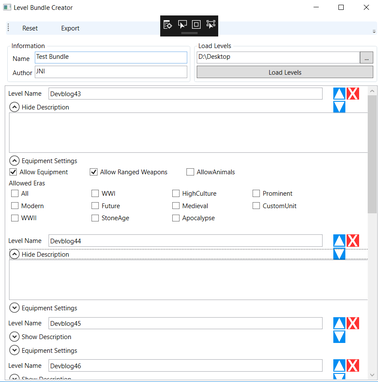Check the CustomUnit era checkbox
378x382 pixels.
coord(256,206)
